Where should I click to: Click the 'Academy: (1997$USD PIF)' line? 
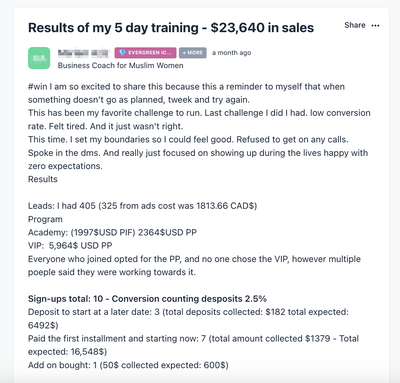112,232
